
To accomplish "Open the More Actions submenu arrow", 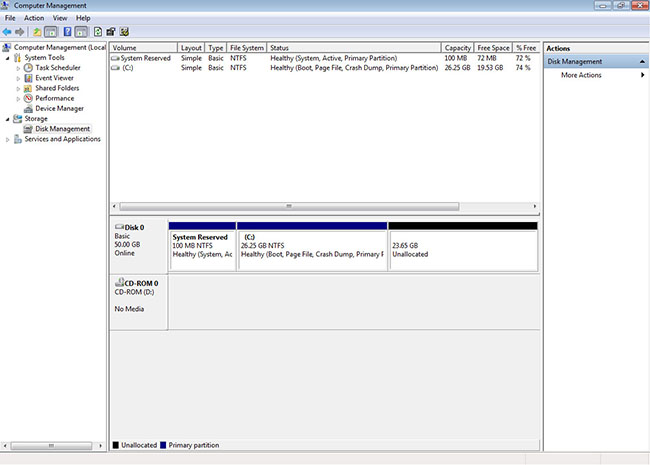I will pyautogui.click(x=643, y=75).
